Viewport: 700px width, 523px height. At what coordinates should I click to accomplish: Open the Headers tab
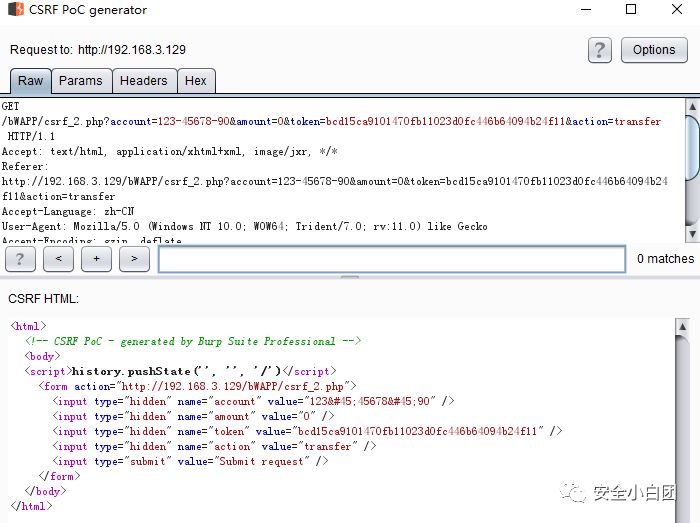tap(144, 81)
